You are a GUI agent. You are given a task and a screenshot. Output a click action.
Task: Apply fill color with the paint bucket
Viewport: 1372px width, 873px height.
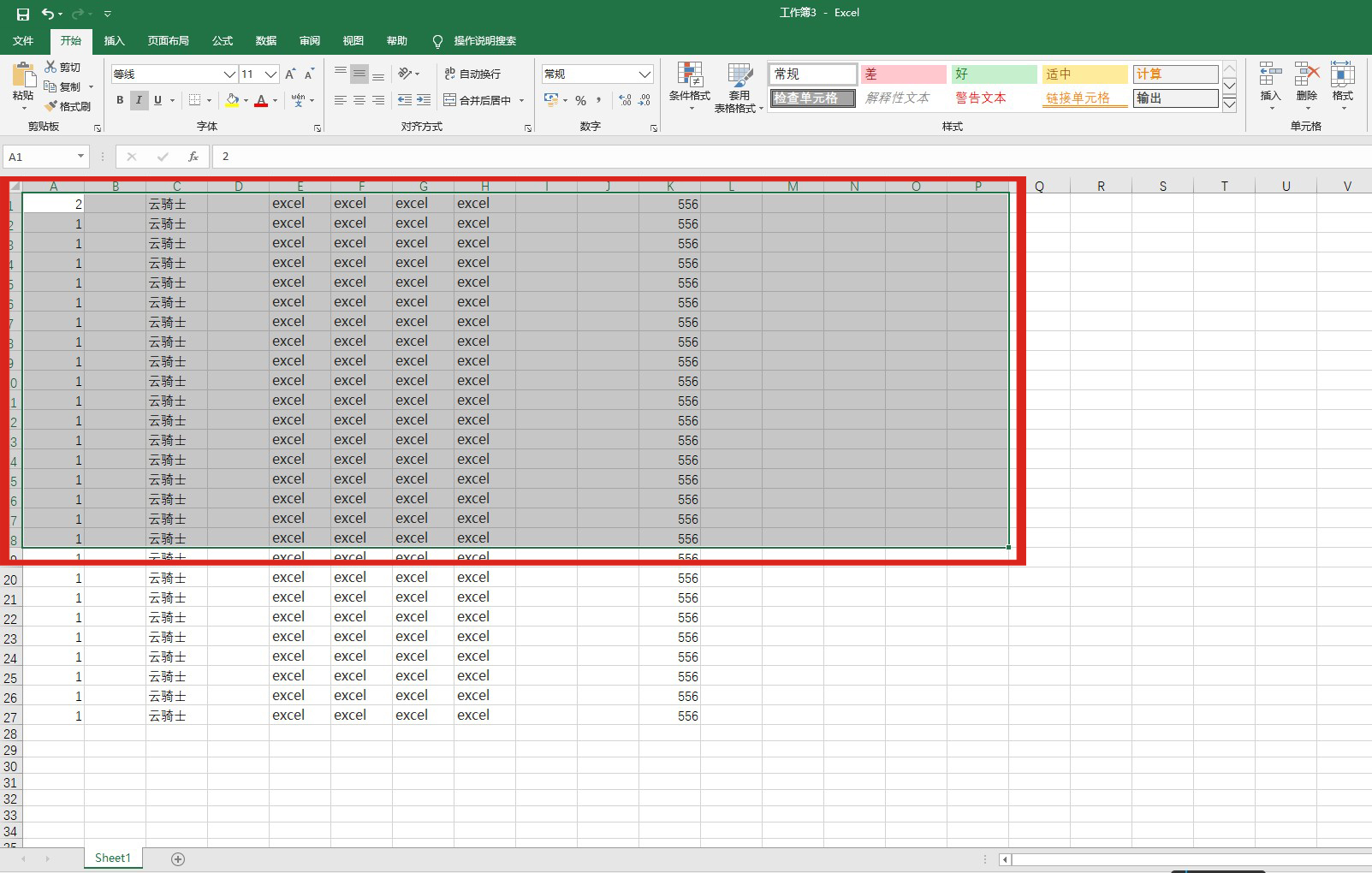tap(232, 100)
